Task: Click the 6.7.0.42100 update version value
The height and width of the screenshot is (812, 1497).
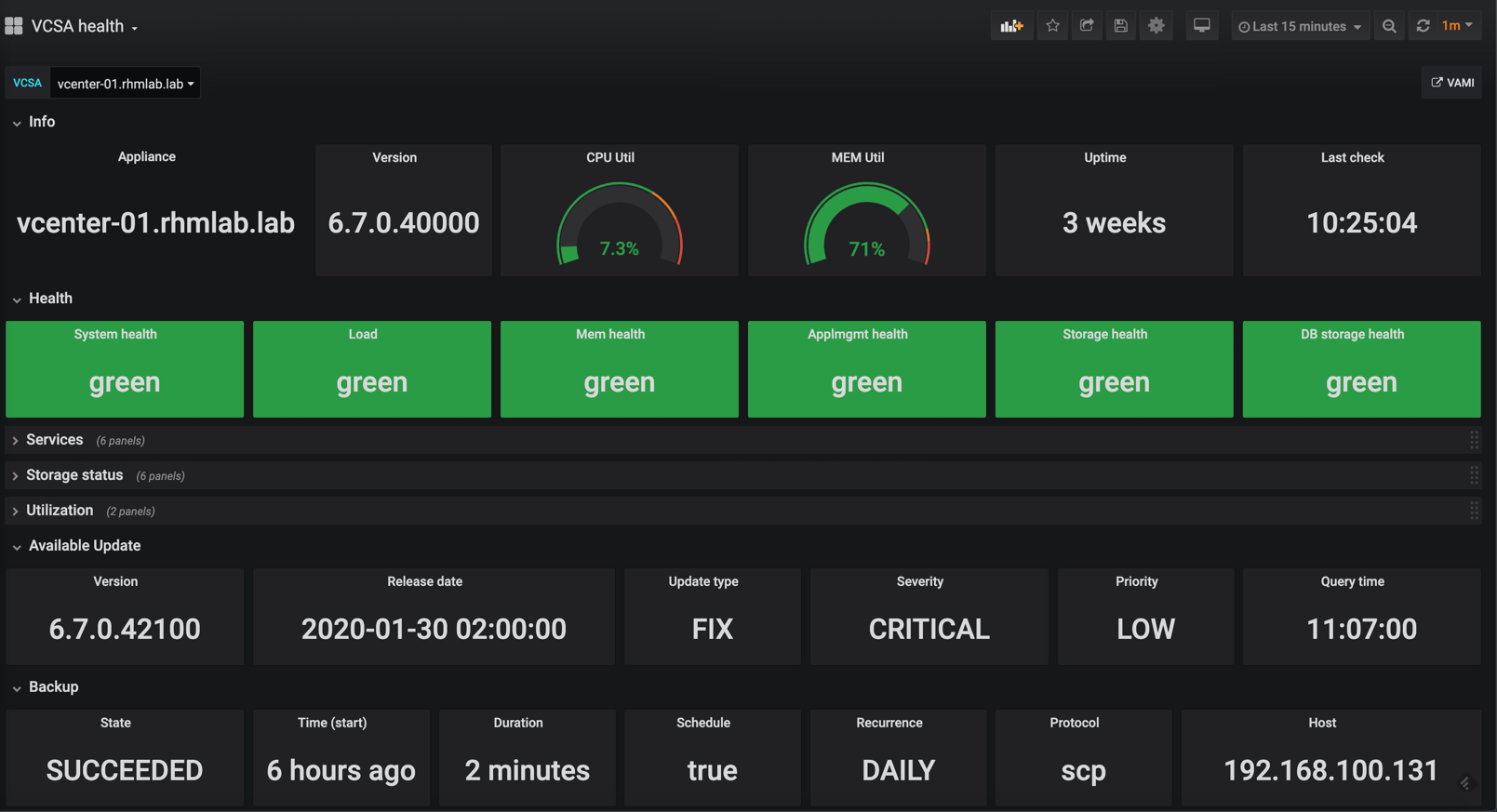Action: click(x=125, y=630)
